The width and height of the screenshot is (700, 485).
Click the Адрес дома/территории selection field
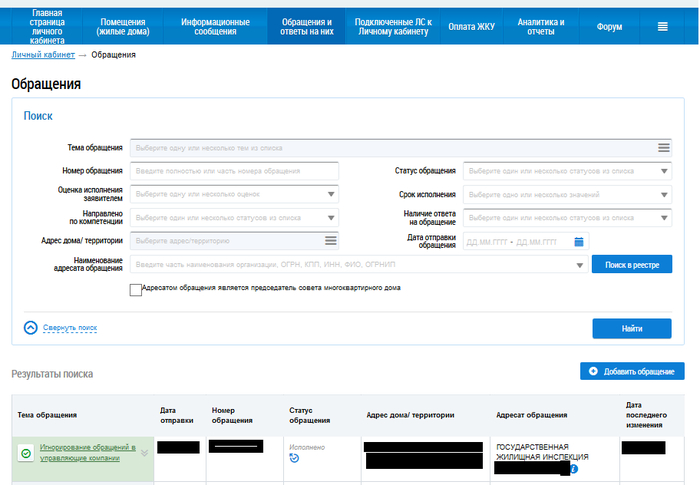click(234, 241)
